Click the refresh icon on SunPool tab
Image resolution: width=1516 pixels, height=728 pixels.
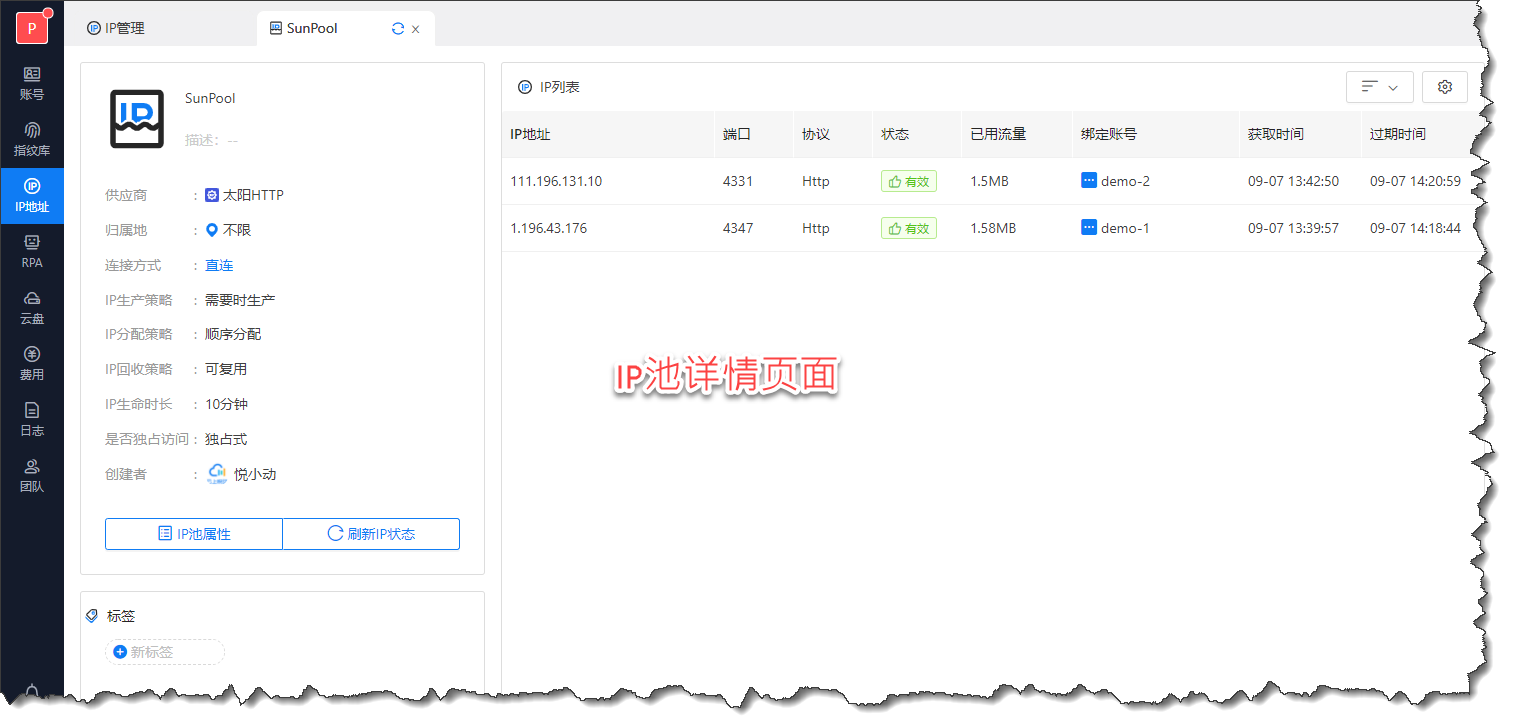(398, 29)
